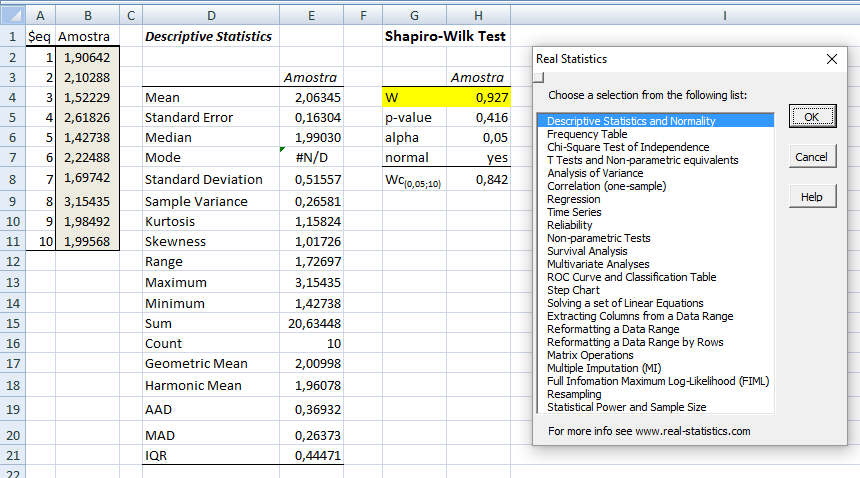Select the Mean value 2,06345 cell
860x478 pixels.
(x=312, y=98)
